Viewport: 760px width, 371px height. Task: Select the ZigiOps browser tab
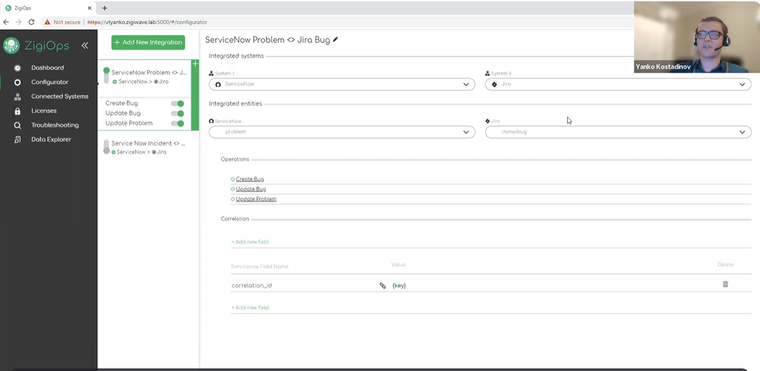48,8
